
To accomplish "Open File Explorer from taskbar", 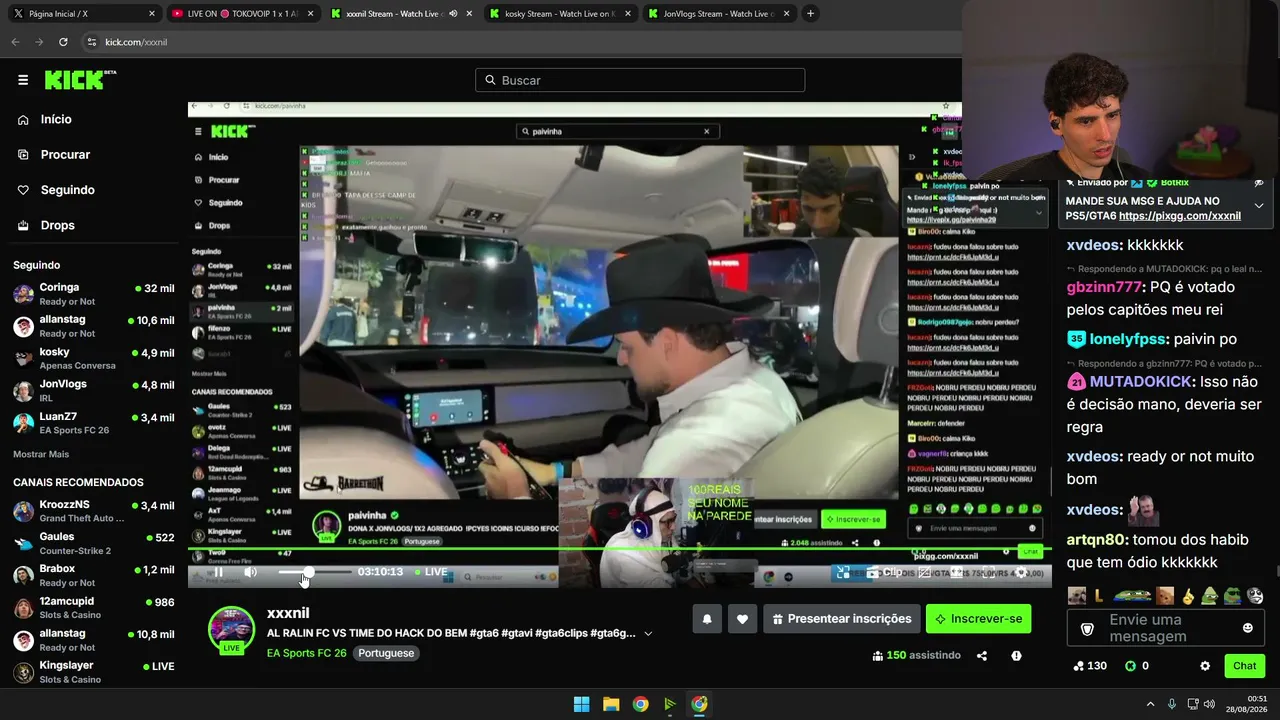I will (x=611, y=704).
